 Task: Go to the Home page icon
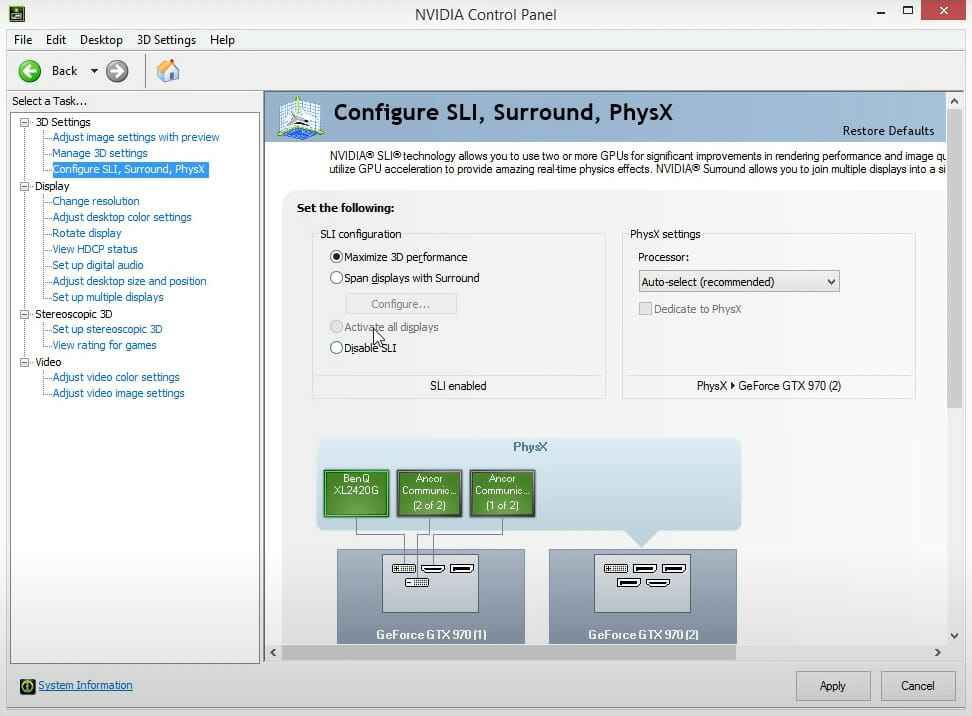167,71
